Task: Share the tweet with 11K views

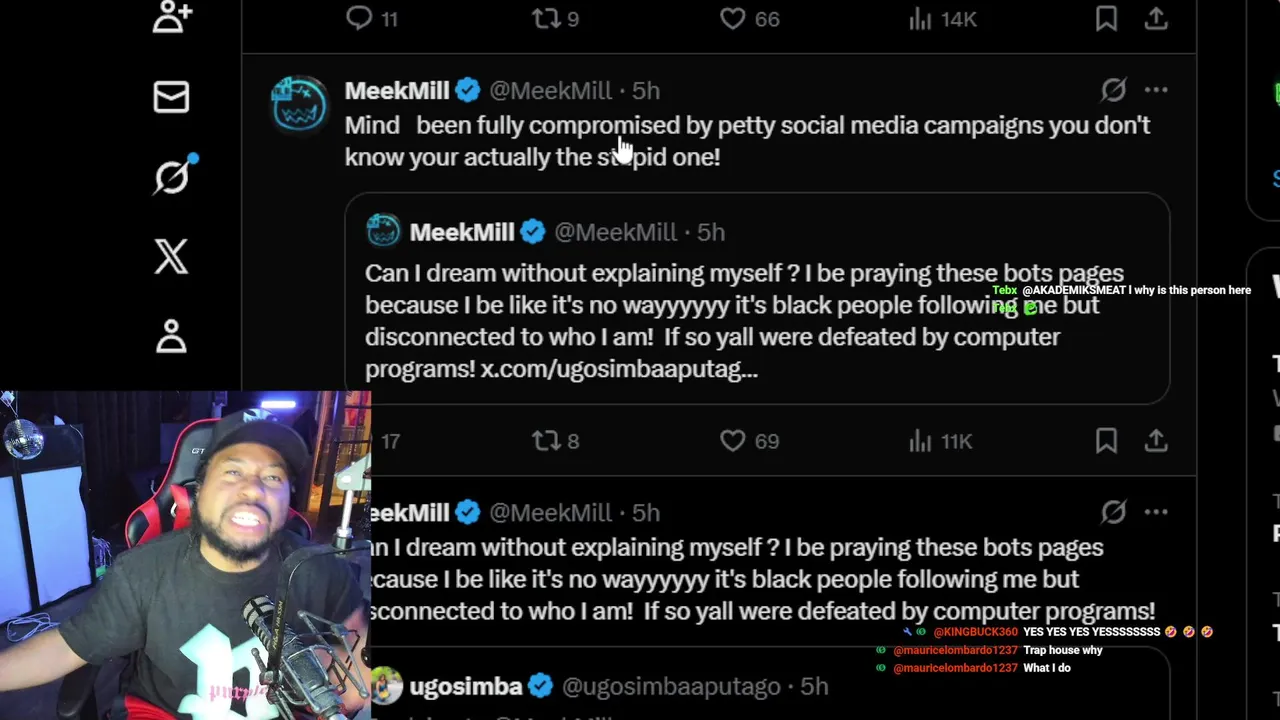Action: coord(1156,441)
